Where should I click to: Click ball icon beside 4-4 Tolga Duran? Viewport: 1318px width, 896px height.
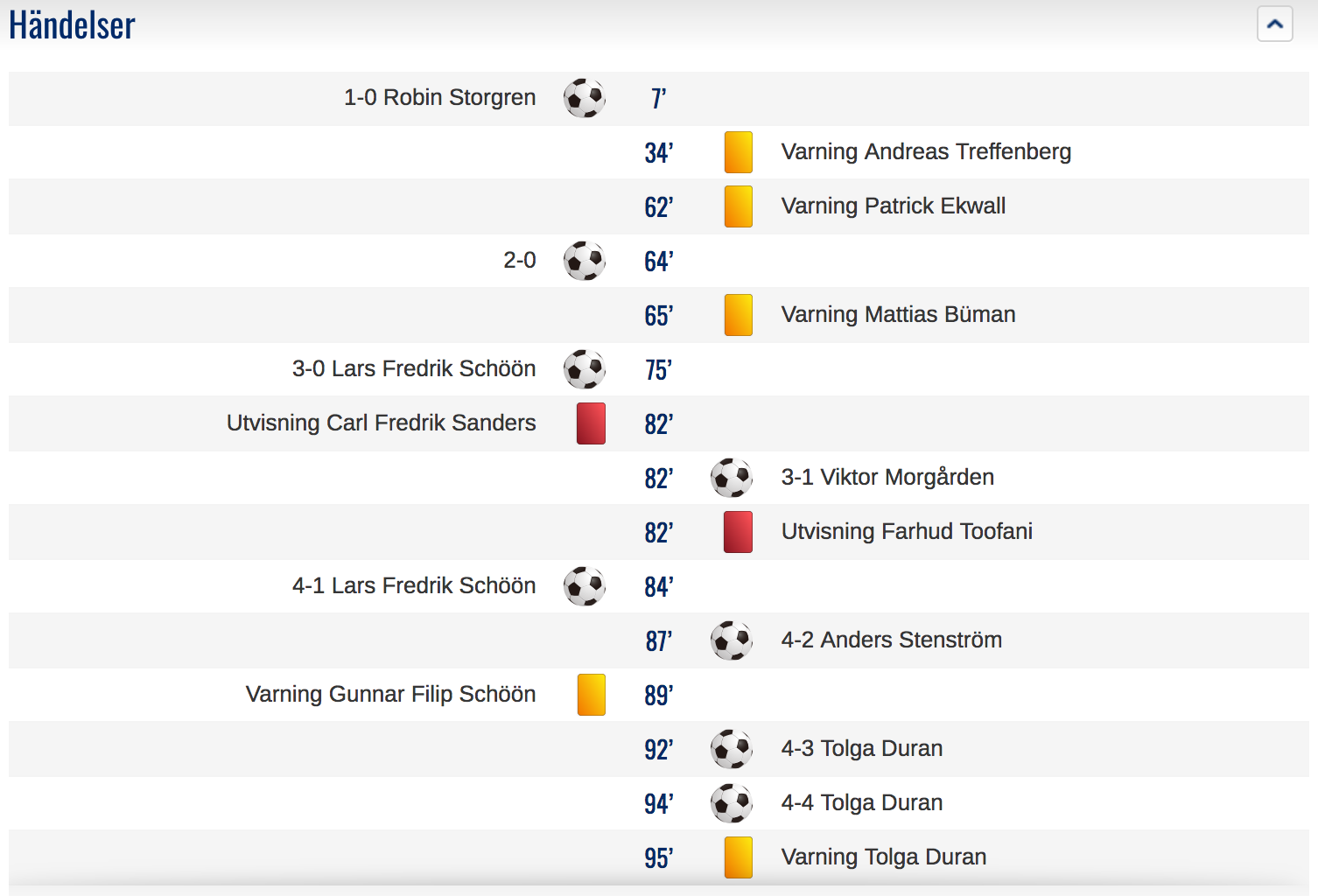click(732, 803)
